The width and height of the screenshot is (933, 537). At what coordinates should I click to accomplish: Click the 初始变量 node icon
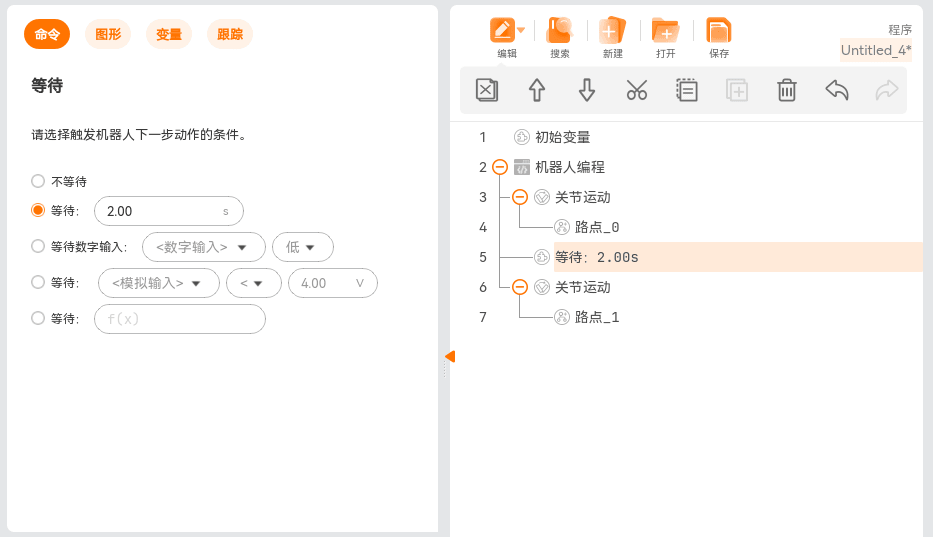[521, 138]
